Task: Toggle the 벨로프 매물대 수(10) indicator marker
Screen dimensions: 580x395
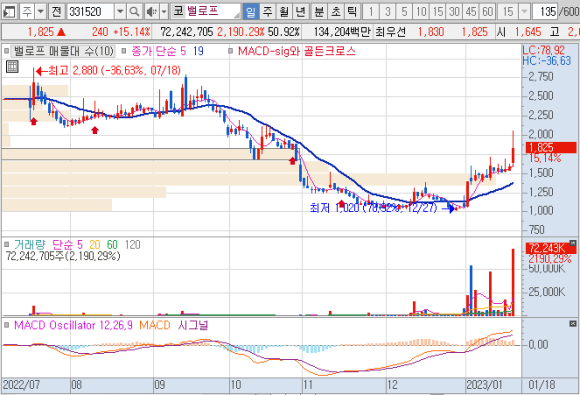Action: (x=6, y=51)
